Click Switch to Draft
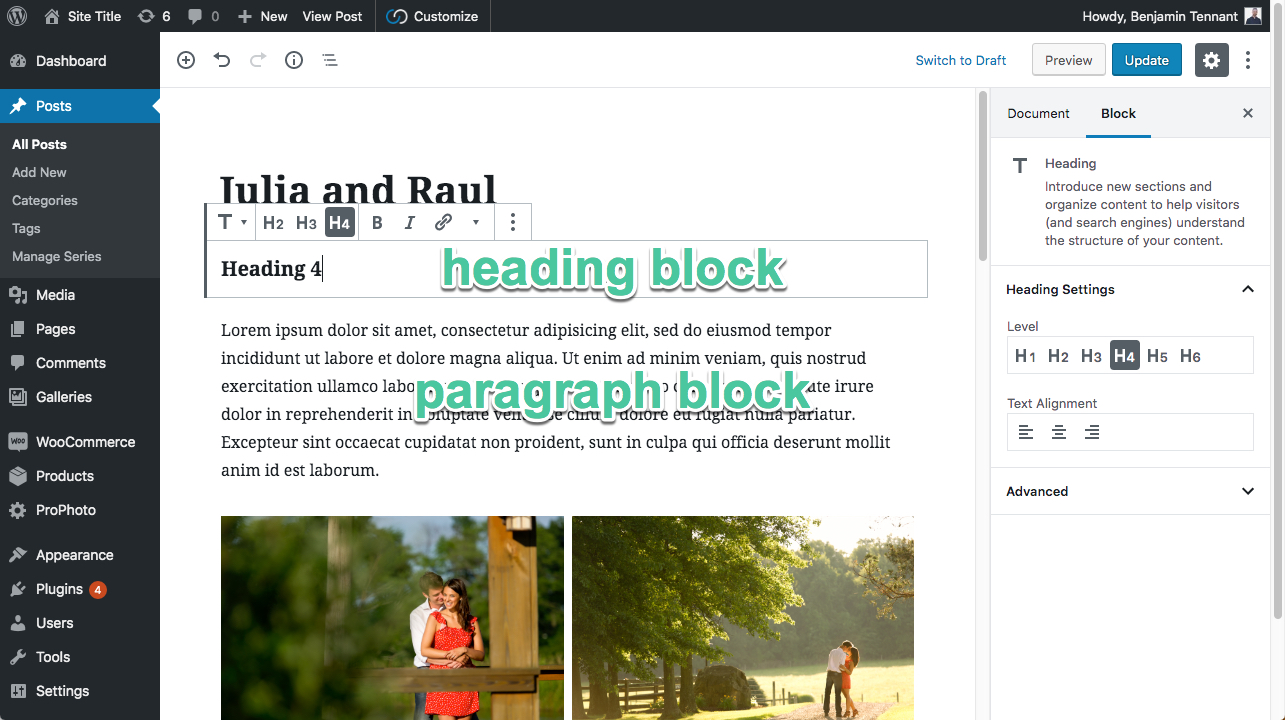The width and height of the screenshot is (1285, 720). (961, 60)
